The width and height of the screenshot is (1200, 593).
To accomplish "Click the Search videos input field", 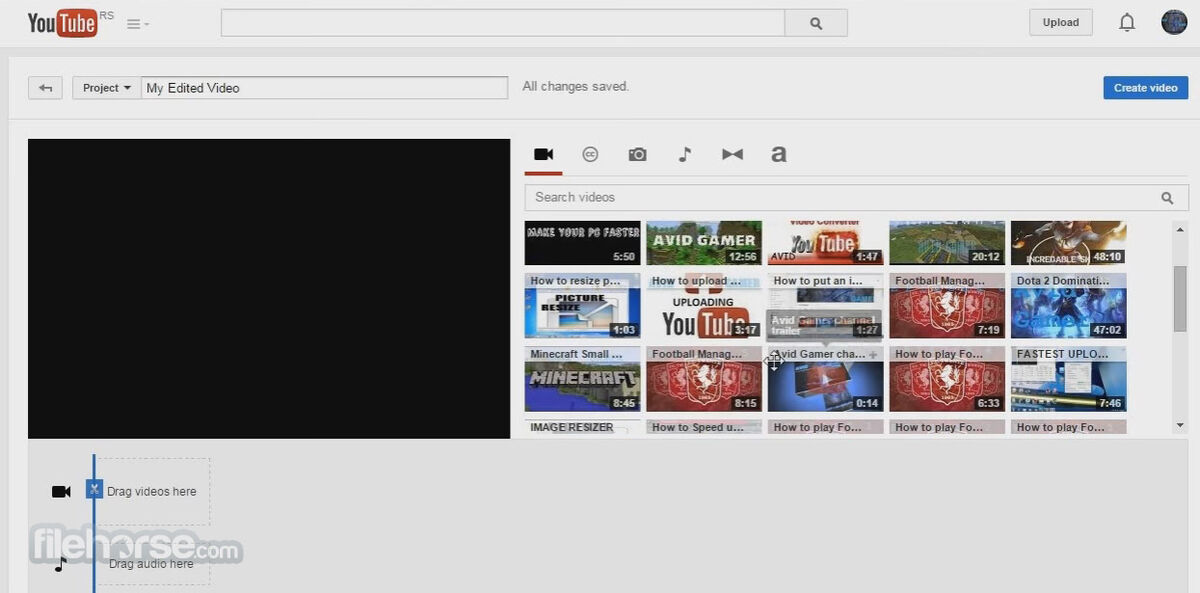I will tap(856, 197).
